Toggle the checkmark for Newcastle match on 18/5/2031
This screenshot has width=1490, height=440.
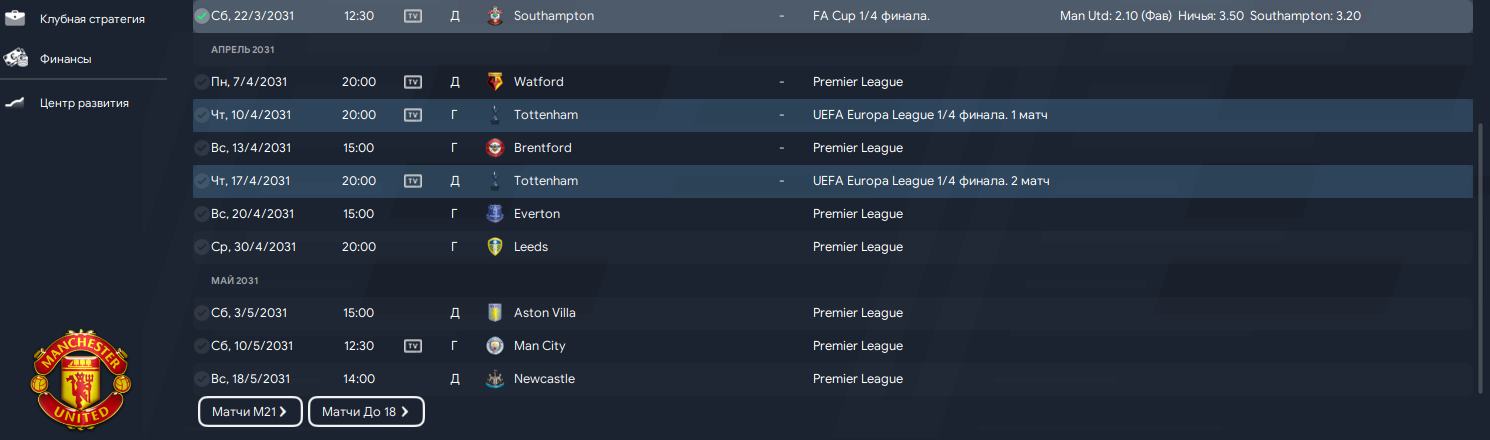[x=202, y=379]
